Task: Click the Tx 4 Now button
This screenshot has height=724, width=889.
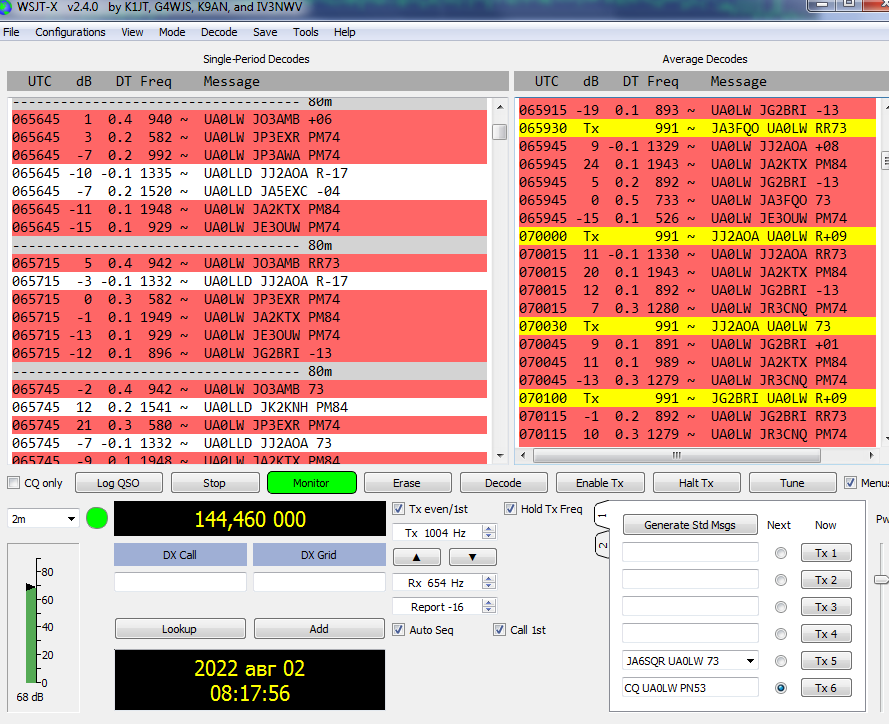Action: point(826,634)
